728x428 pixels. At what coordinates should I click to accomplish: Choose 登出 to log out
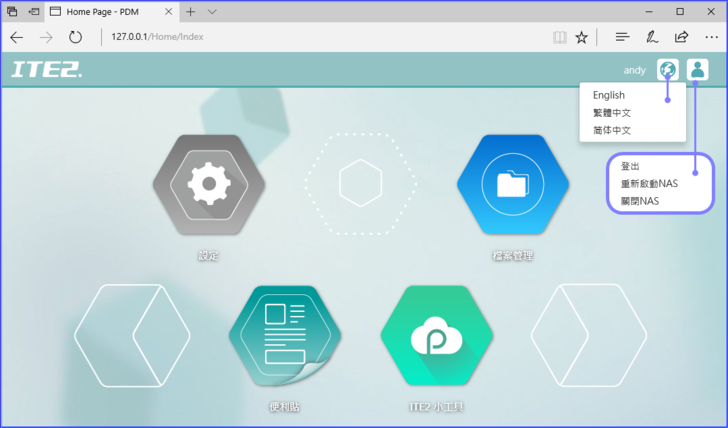[x=630, y=166]
